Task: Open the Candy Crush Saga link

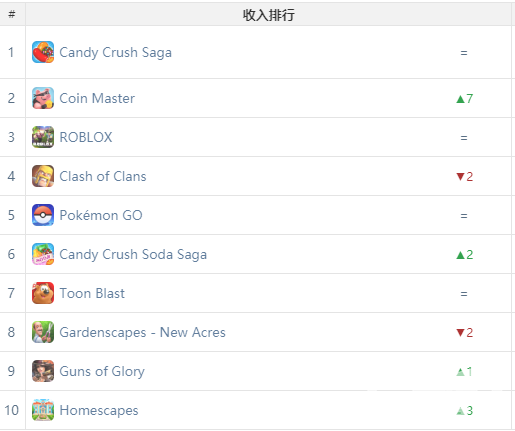Action: click(x=115, y=53)
